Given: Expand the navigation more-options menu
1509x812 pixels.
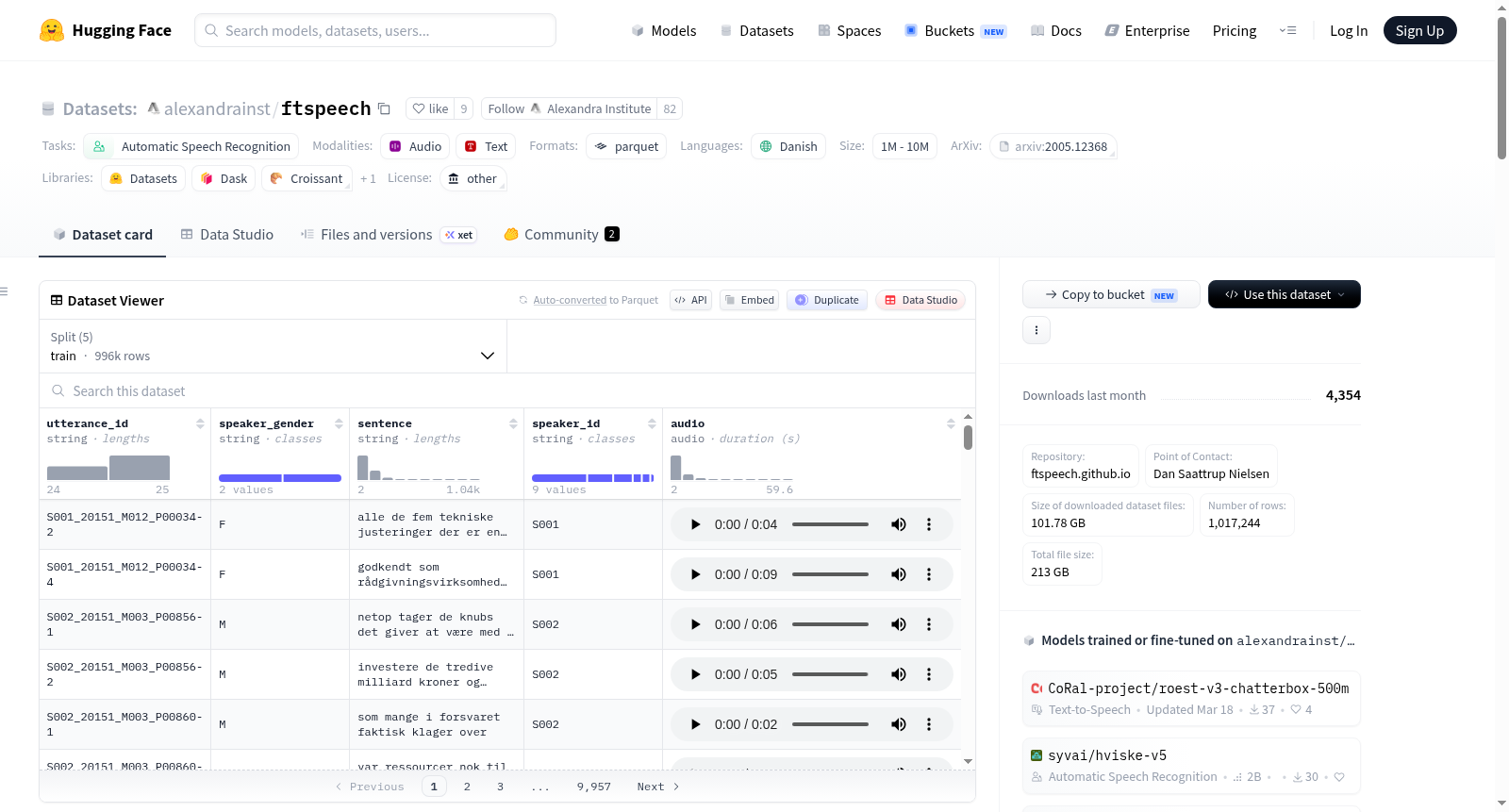Looking at the screenshot, I should [1287, 30].
